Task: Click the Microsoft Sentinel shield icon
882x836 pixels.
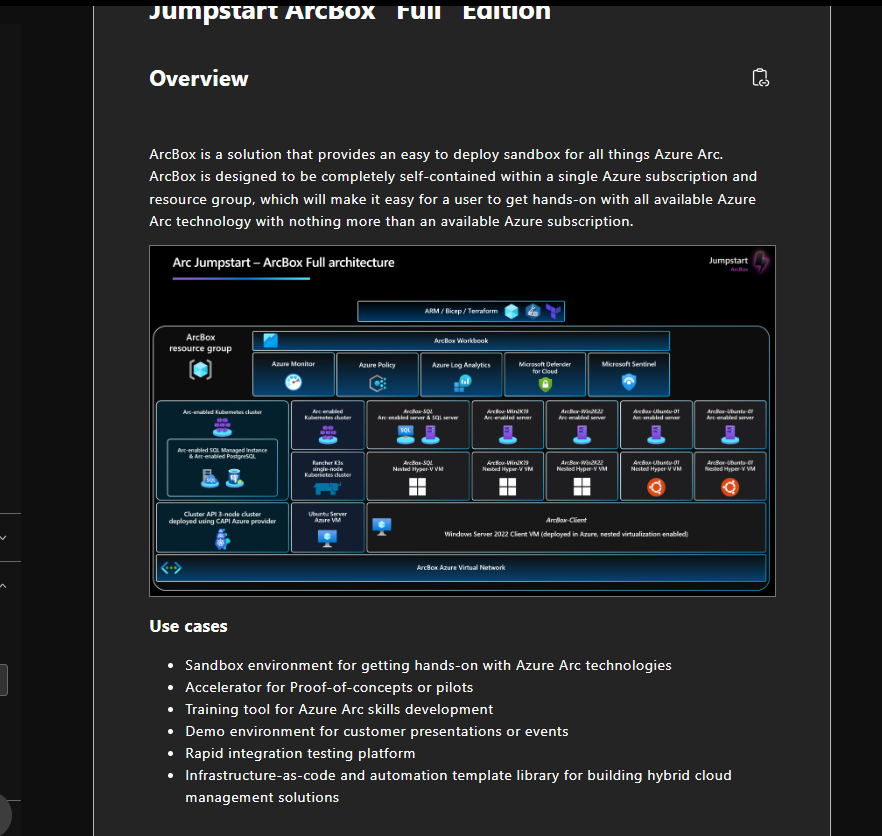Action: click(x=629, y=383)
